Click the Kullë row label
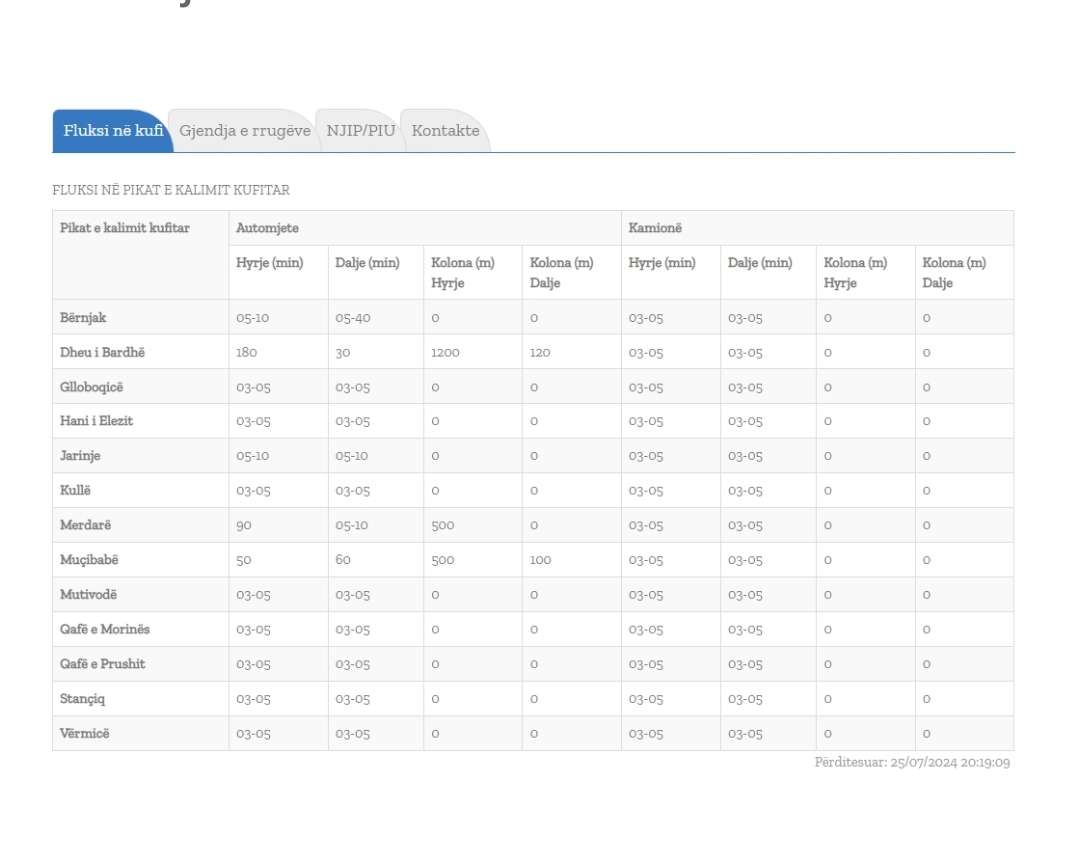1078x842 pixels. click(75, 490)
